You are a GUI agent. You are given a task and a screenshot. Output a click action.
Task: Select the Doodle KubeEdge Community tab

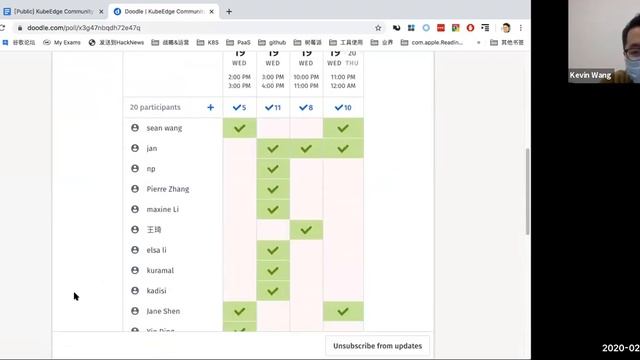(163, 11)
